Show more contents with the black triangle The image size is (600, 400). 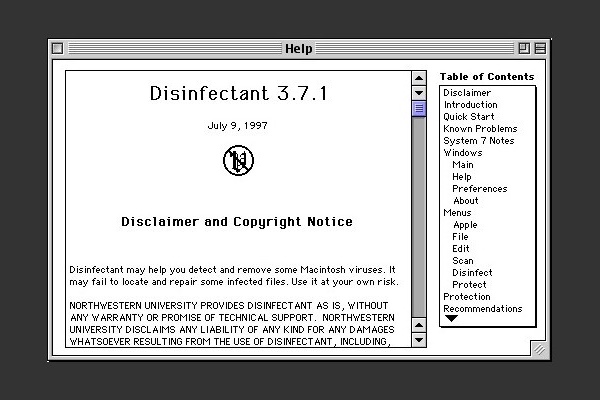point(451,319)
